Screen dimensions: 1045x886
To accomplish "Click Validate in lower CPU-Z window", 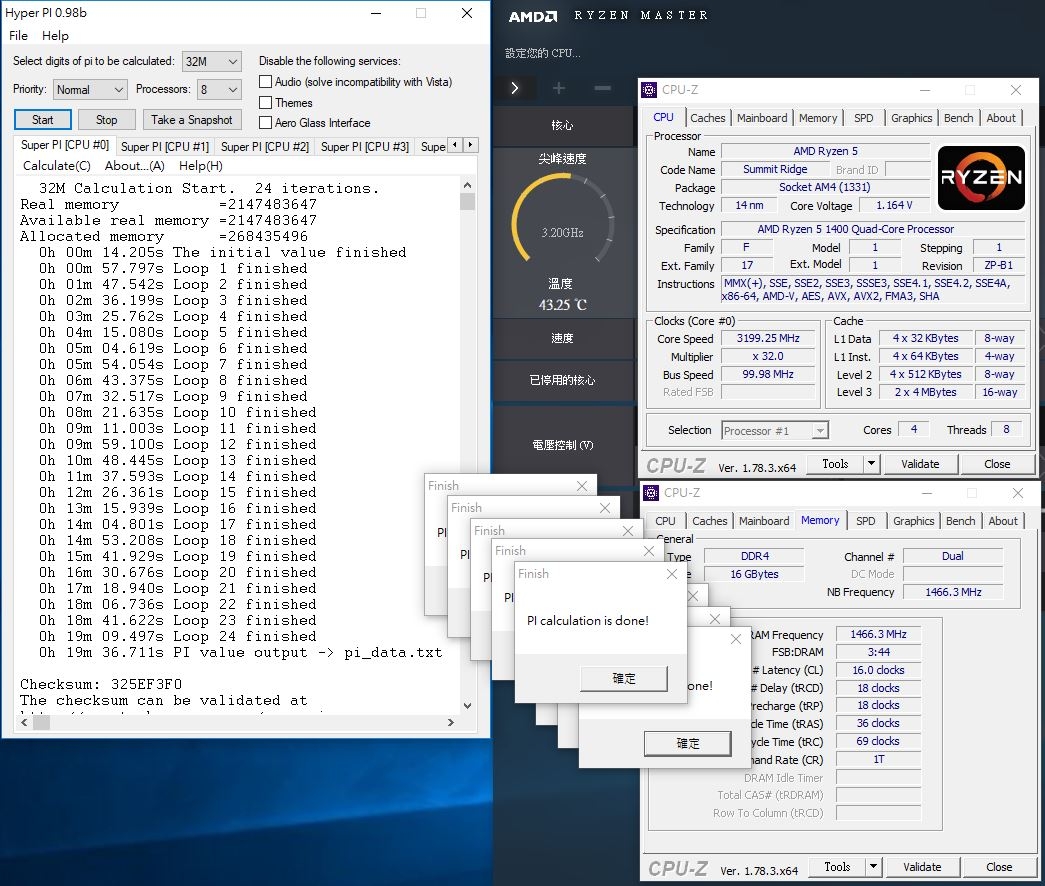I will (x=922, y=867).
